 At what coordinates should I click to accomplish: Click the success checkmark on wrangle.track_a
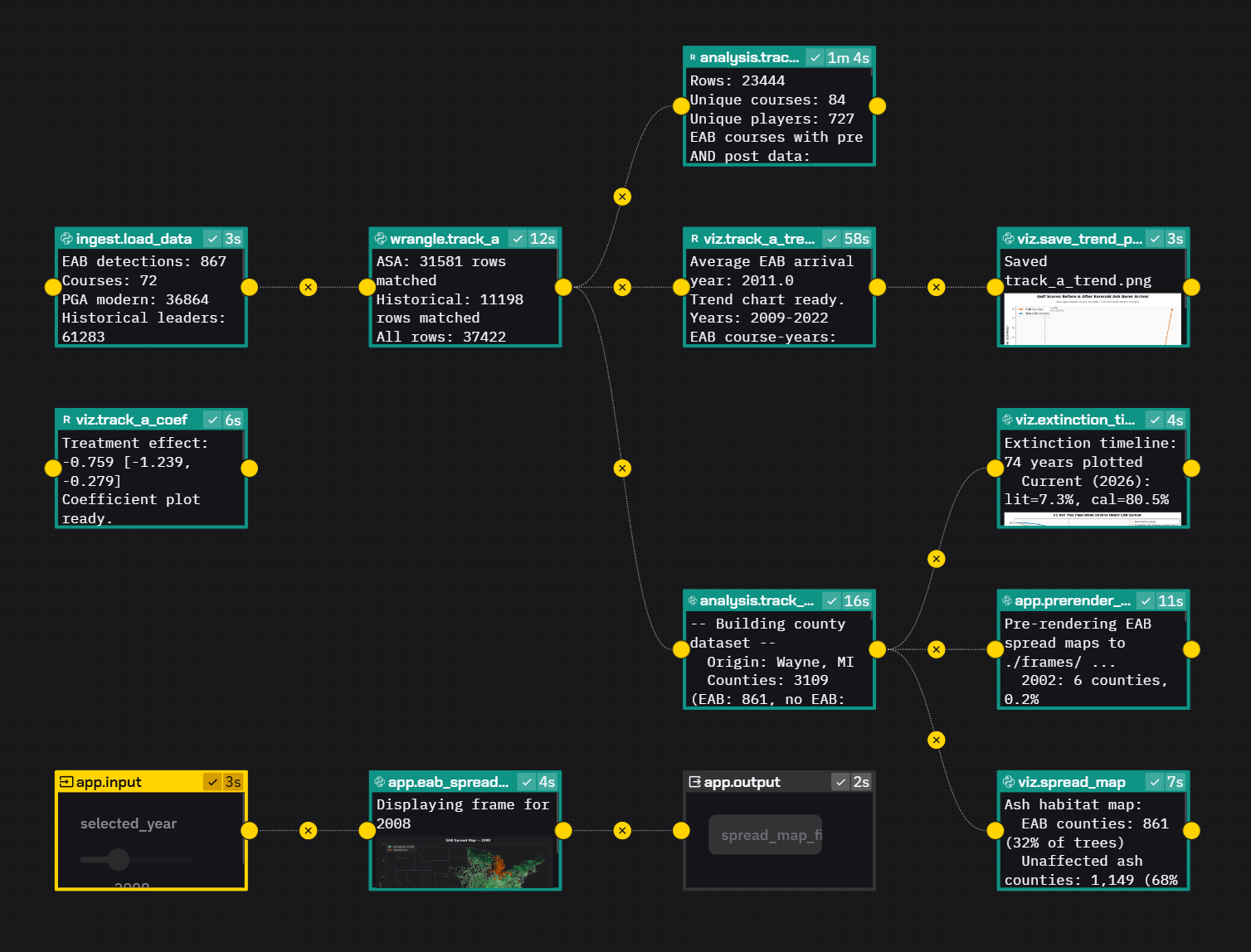click(518, 239)
